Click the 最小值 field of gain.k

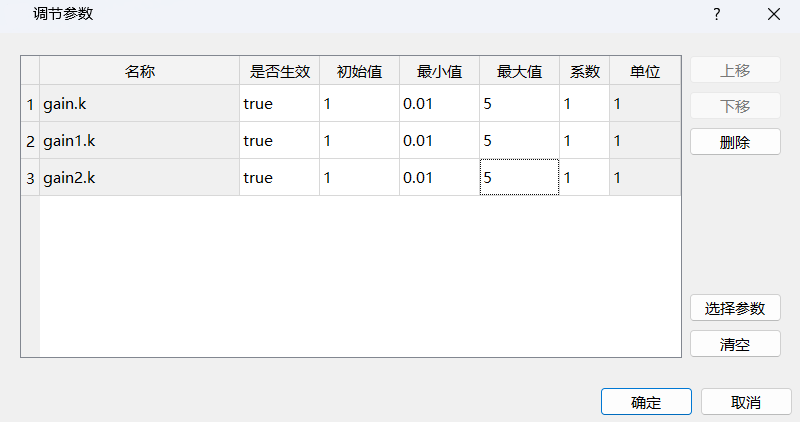439,104
